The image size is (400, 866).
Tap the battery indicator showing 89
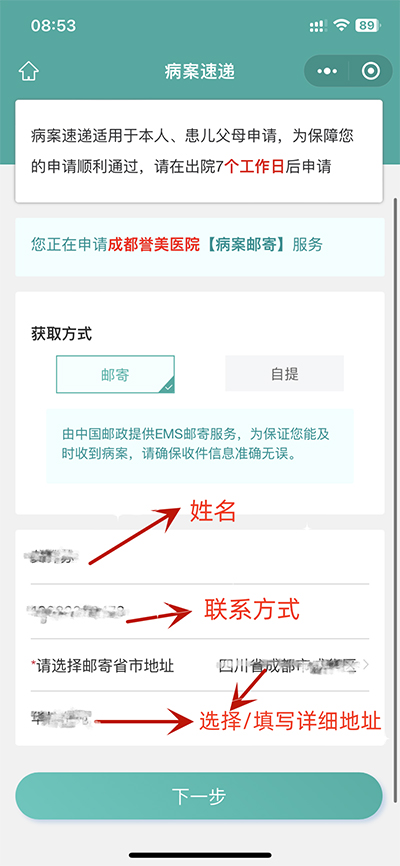pyautogui.click(x=366, y=25)
